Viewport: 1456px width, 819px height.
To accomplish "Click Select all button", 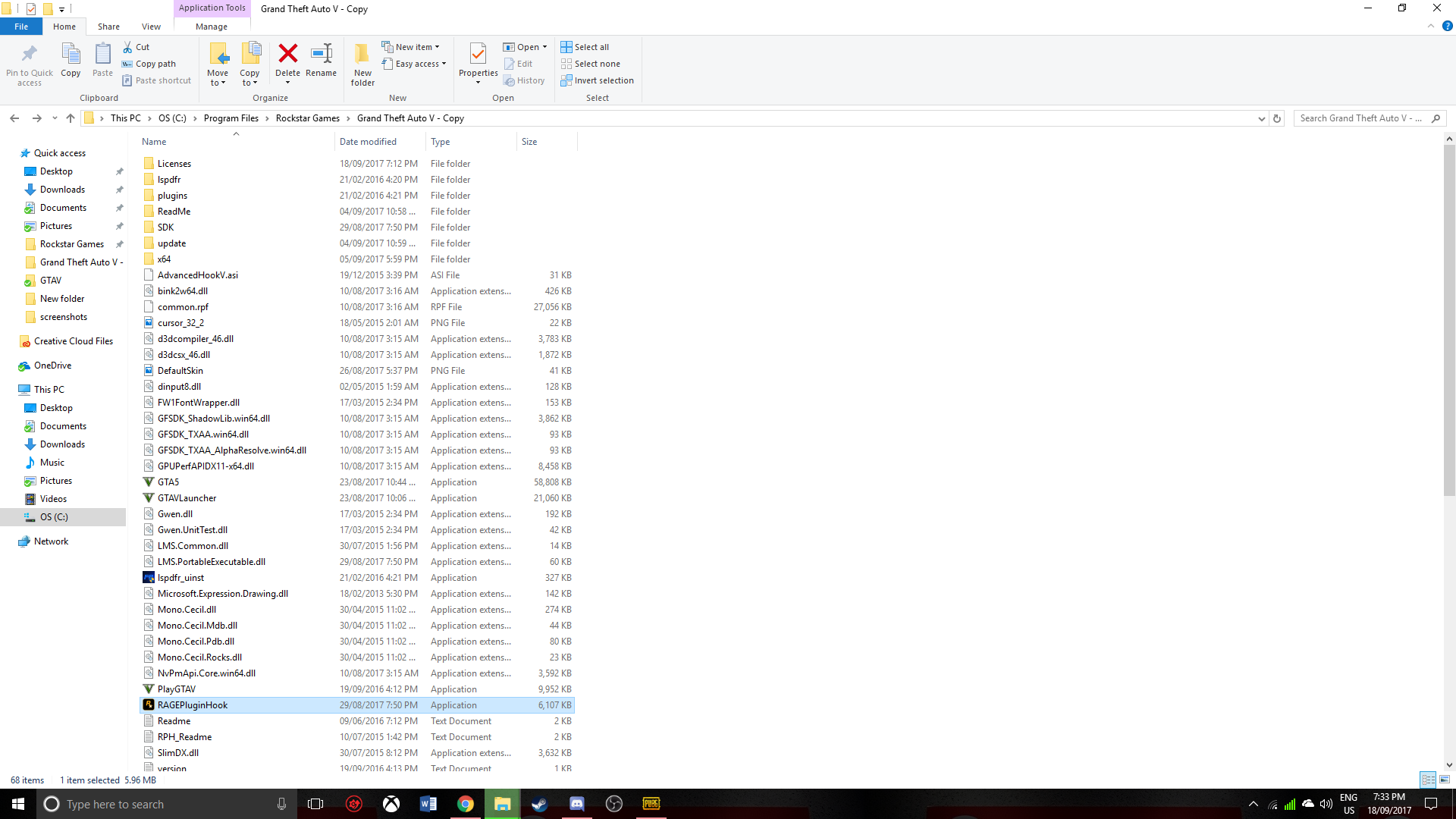I will click(x=585, y=47).
